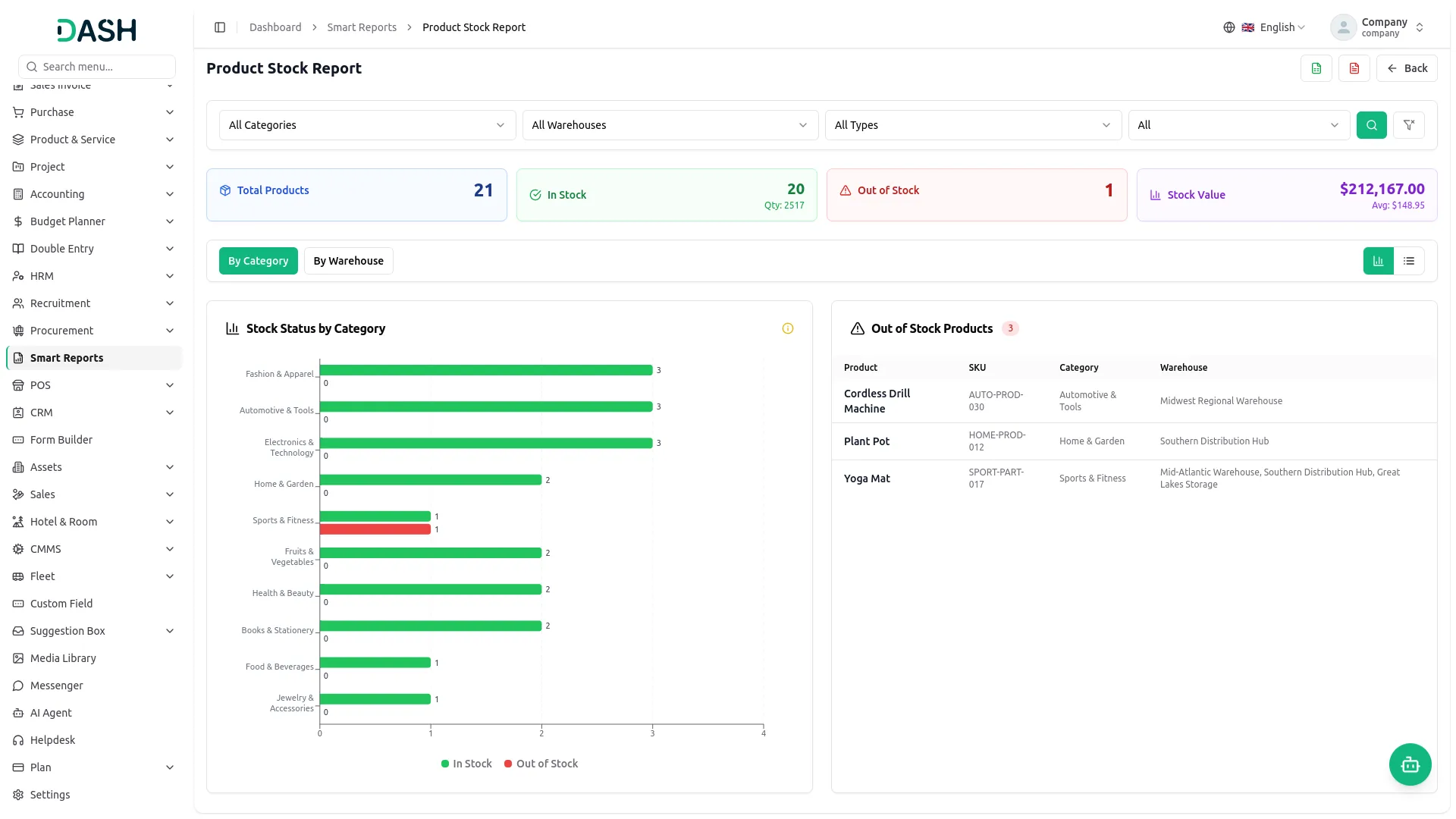
Task: Go to Smart Reports breadcrumb link
Action: (362, 27)
